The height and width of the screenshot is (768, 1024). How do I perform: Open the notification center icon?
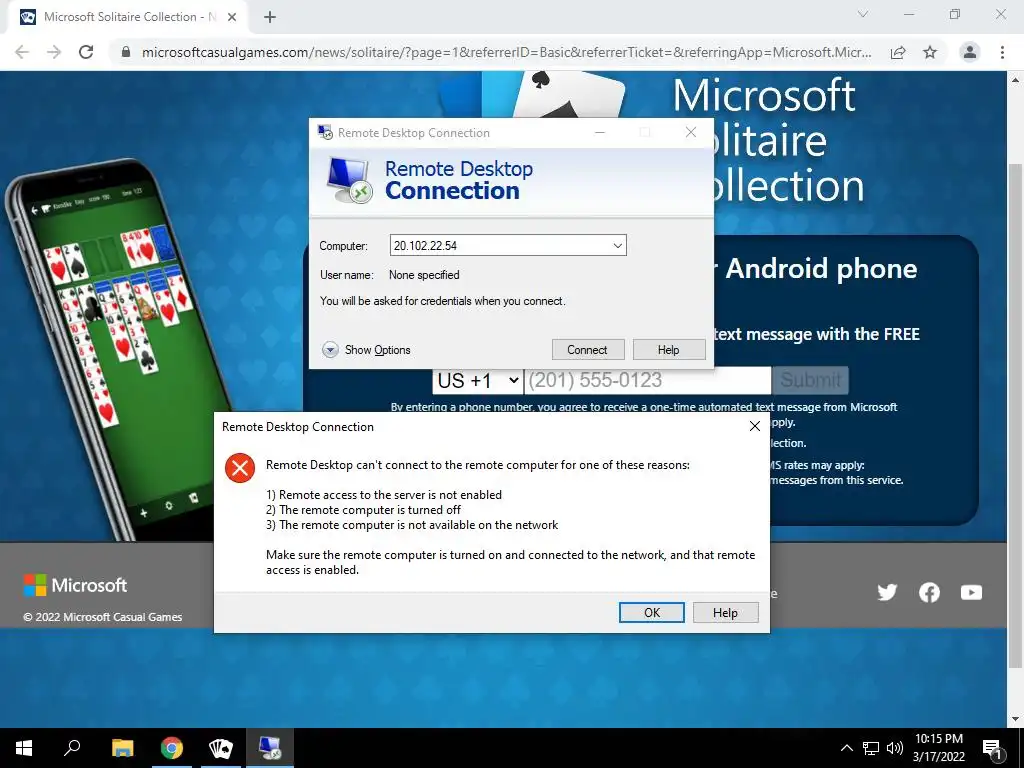993,749
